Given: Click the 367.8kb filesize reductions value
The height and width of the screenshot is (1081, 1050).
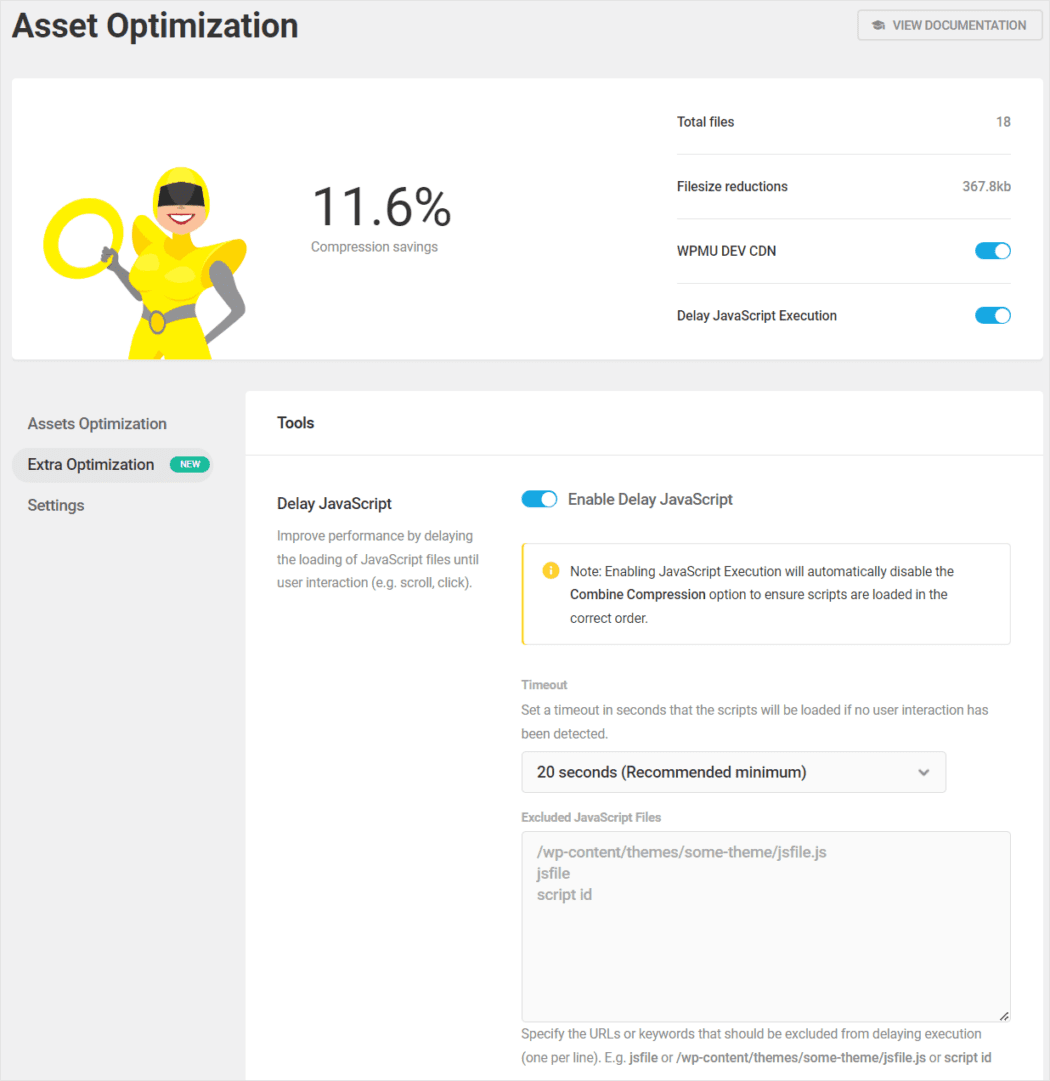Looking at the screenshot, I should [x=986, y=187].
